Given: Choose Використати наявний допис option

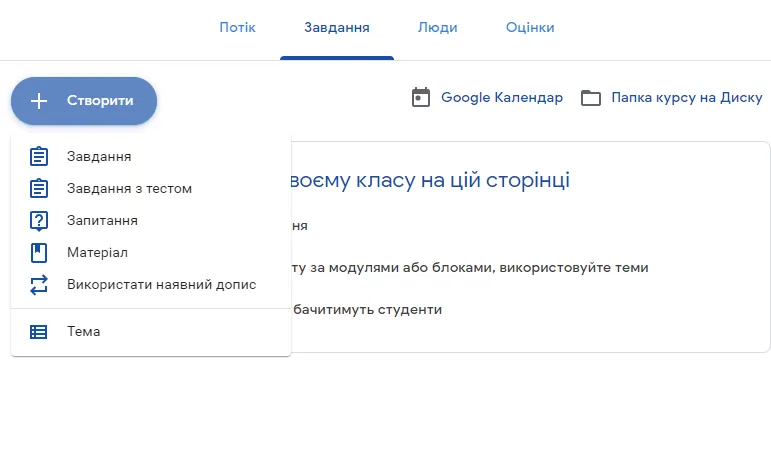Looking at the screenshot, I should [x=161, y=285].
